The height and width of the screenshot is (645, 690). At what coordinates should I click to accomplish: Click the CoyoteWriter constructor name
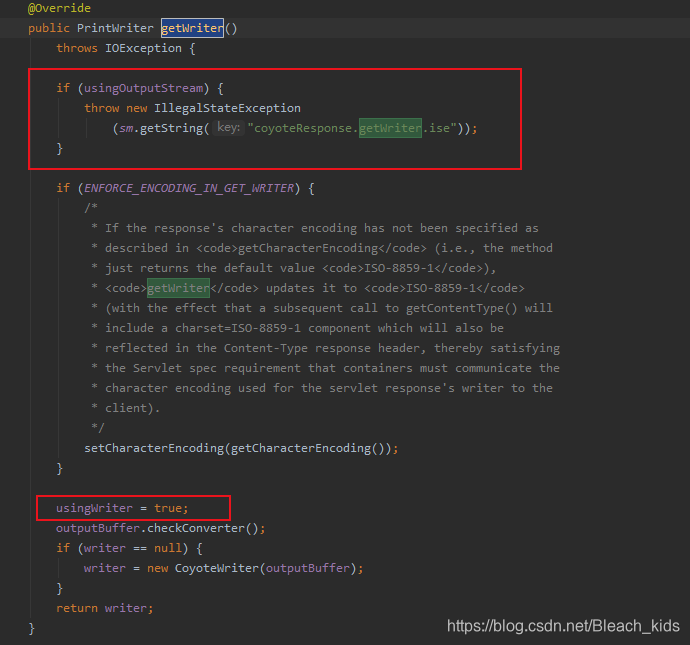click(217, 568)
